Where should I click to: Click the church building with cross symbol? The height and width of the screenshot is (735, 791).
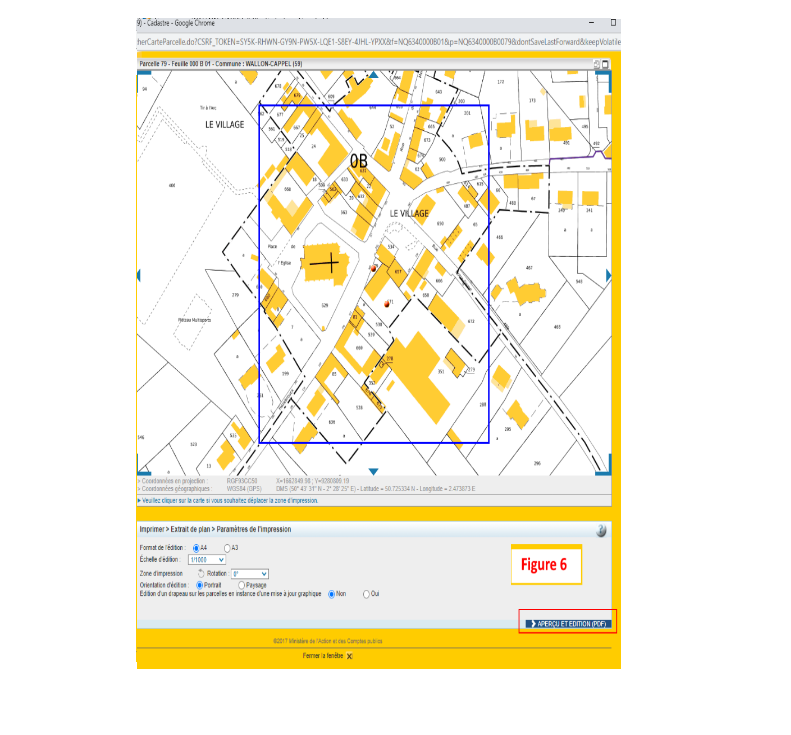pos(326,264)
